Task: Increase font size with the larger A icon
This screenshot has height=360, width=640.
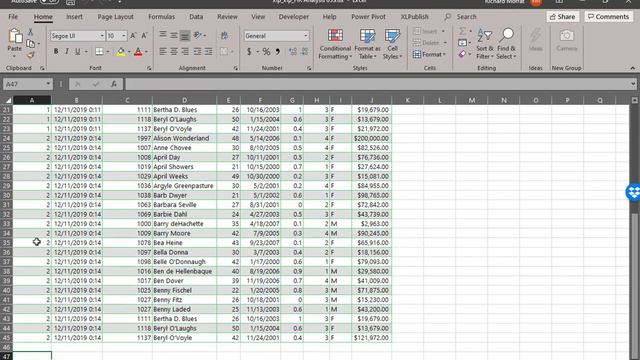Action: [133, 36]
